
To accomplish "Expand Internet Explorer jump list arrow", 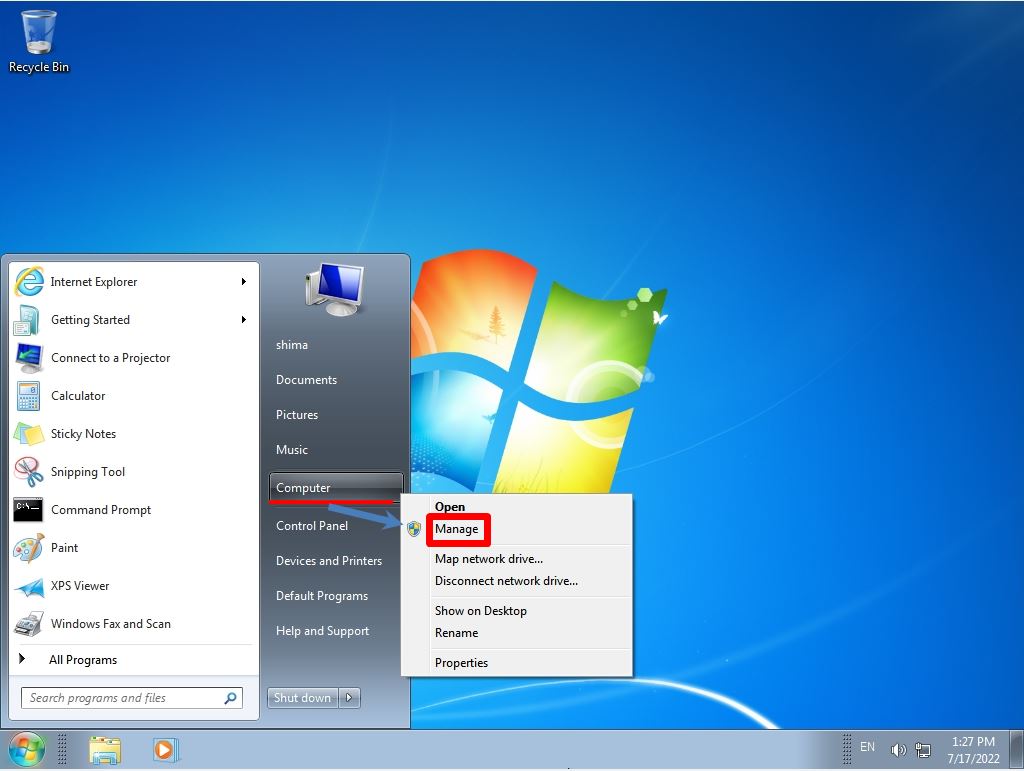I will 244,281.
